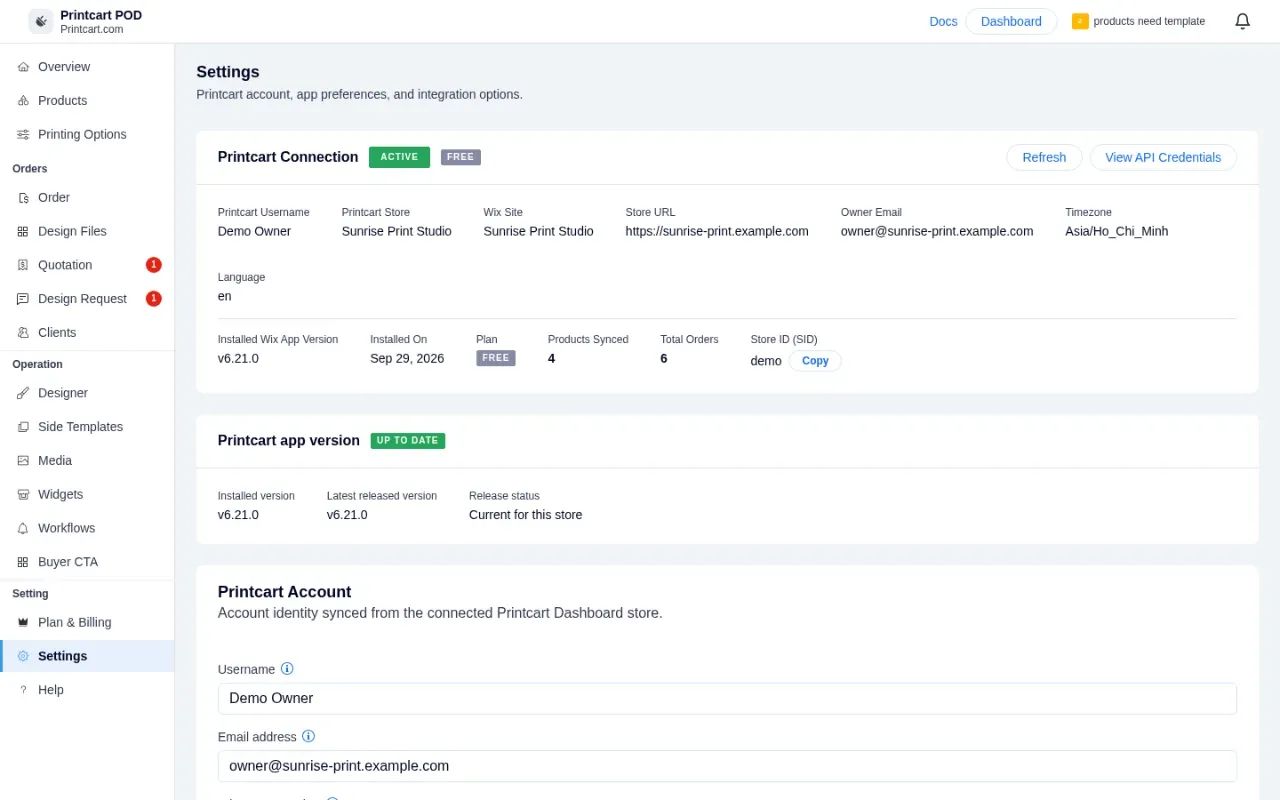The width and height of the screenshot is (1280, 800).
Task: Click the Quotation sidebar icon
Action: (x=23, y=265)
